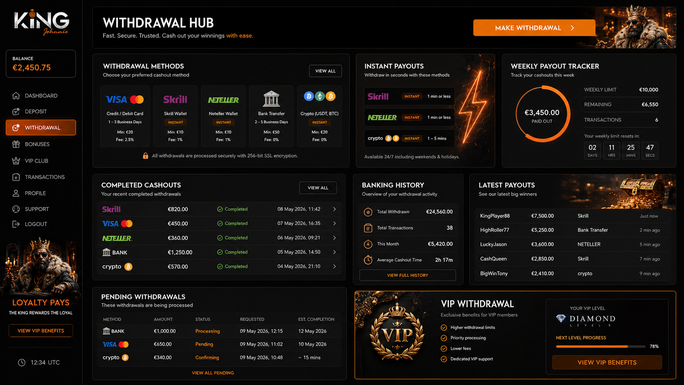
Task: Expand the Bank €1,250.00 cashout row chevron
Action: tap(335, 252)
